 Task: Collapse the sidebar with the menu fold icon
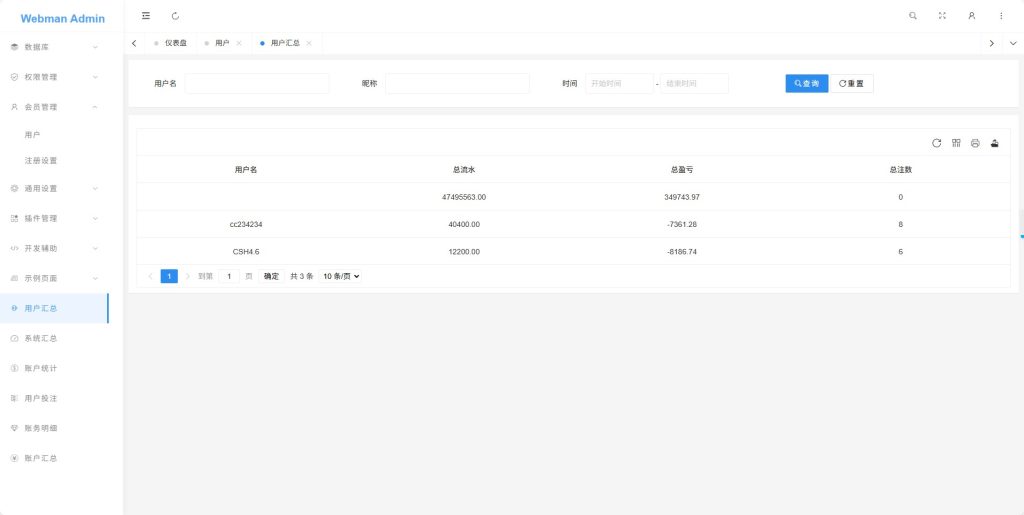click(x=146, y=16)
